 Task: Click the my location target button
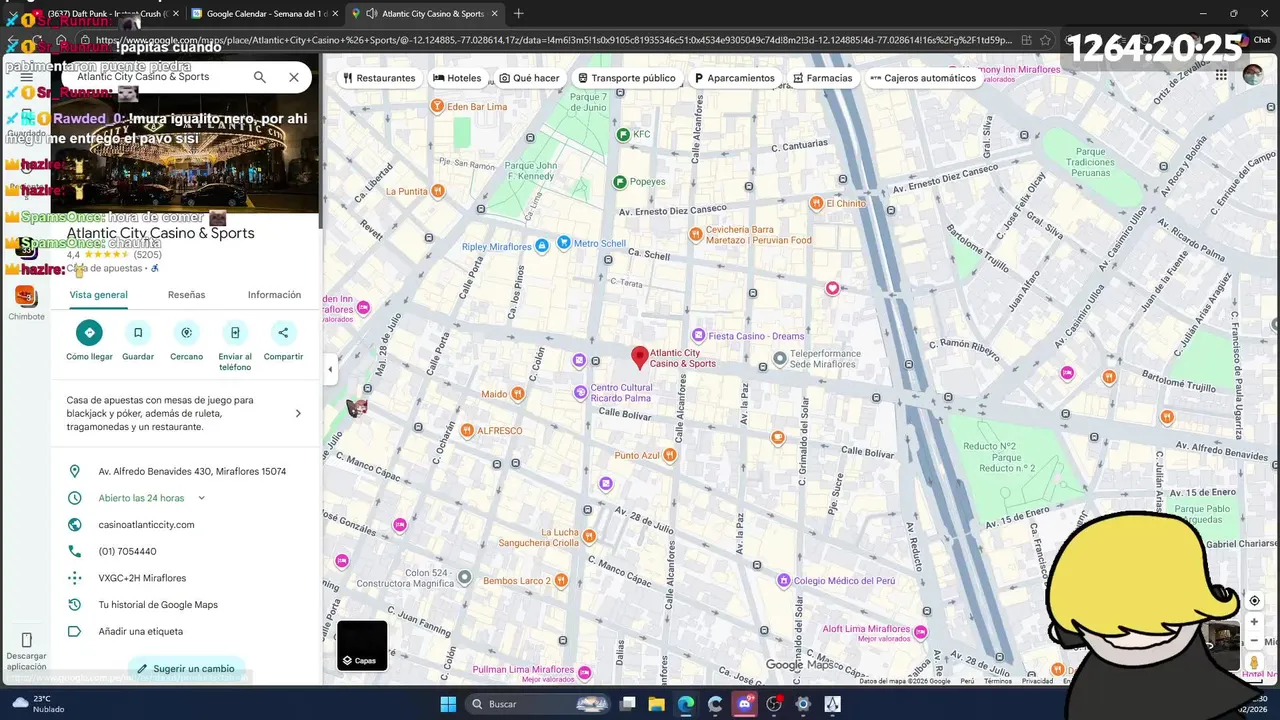pos(1254,600)
